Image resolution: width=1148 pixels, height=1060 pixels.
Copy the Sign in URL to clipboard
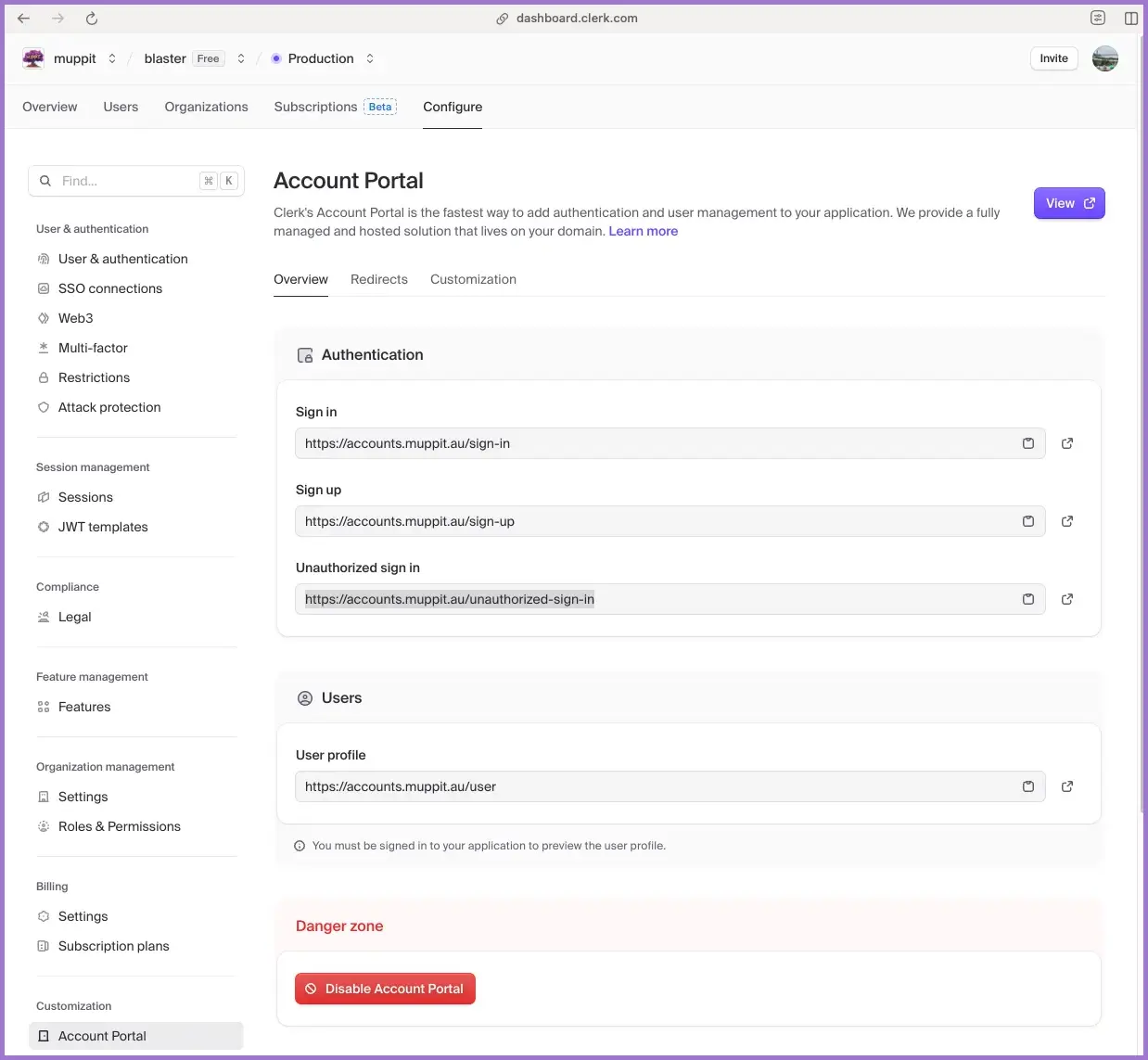click(x=1027, y=443)
